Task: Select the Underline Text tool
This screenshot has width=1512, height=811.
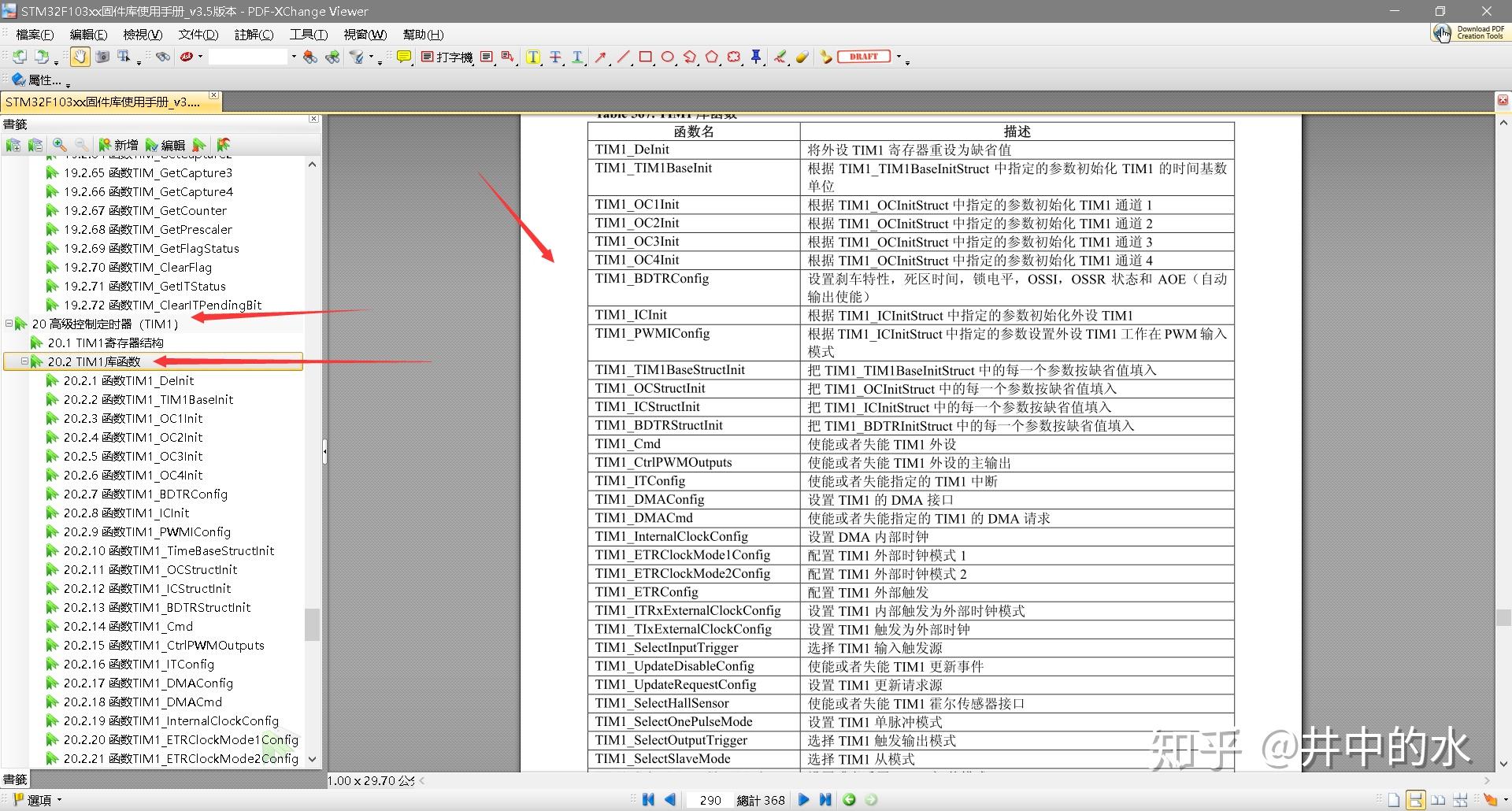Action: (x=577, y=57)
